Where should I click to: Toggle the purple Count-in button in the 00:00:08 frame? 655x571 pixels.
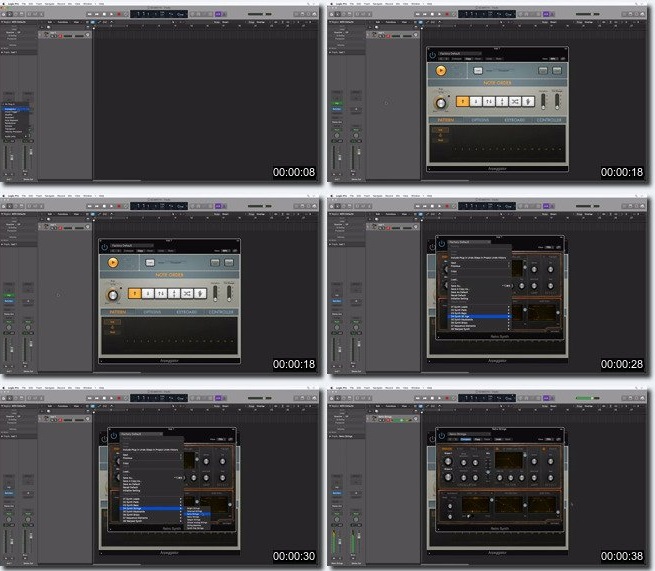tap(217, 14)
